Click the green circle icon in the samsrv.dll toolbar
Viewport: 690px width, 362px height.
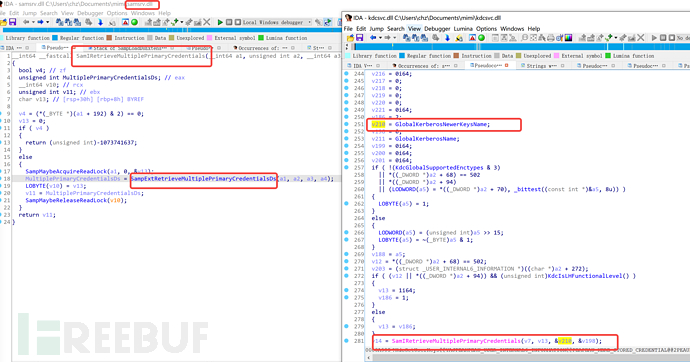coord(135,22)
